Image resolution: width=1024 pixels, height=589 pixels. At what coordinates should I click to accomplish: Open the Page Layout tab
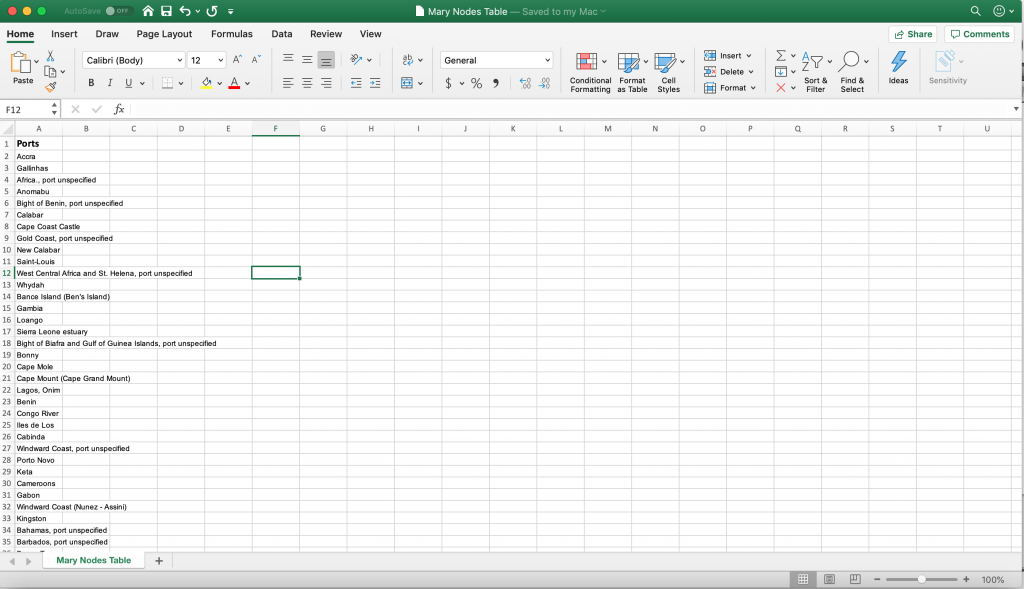pyautogui.click(x=164, y=34)
